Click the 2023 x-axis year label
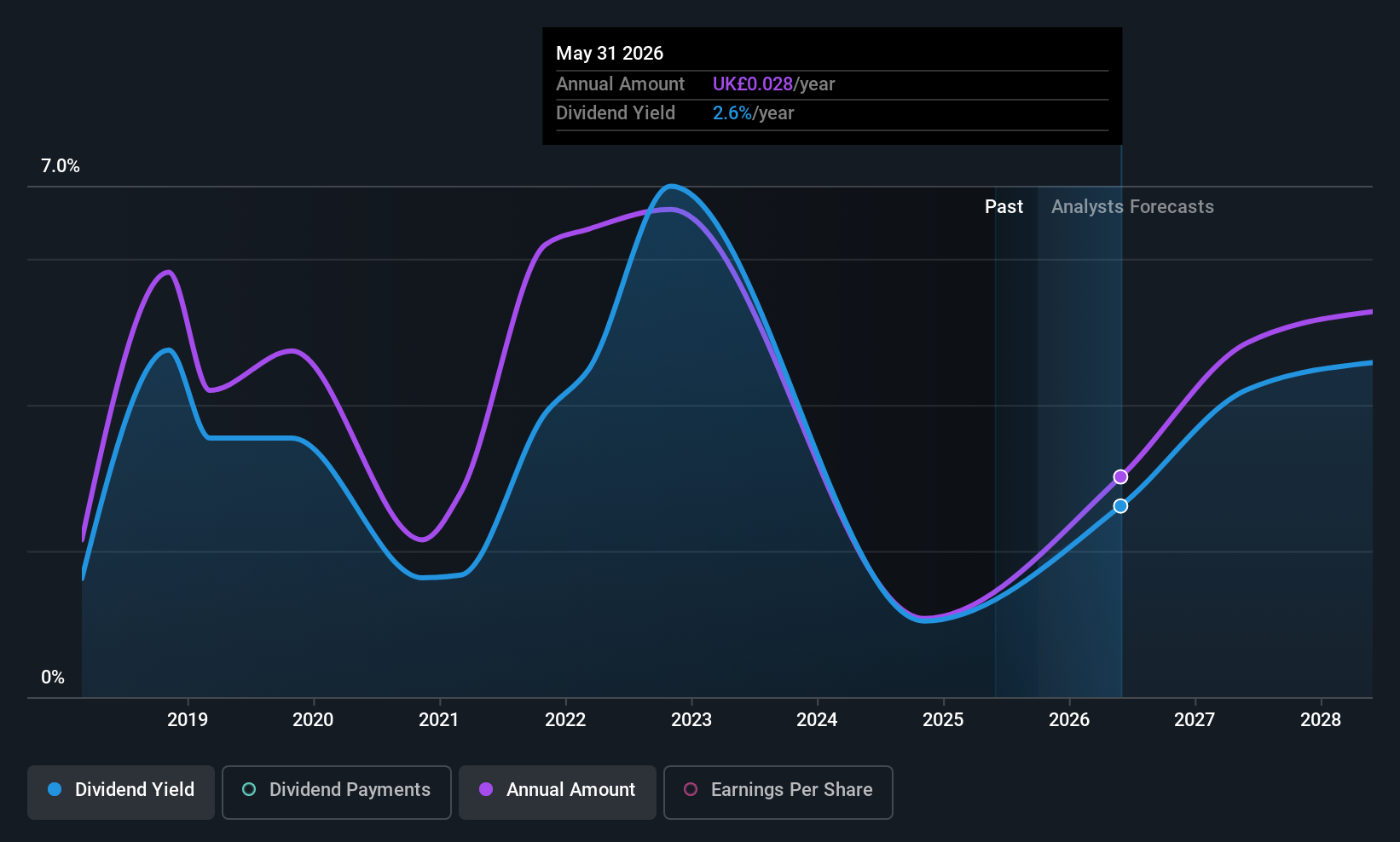Image resolution: width=1400 pixels, height=842 pixels. [x=691, y=720]
